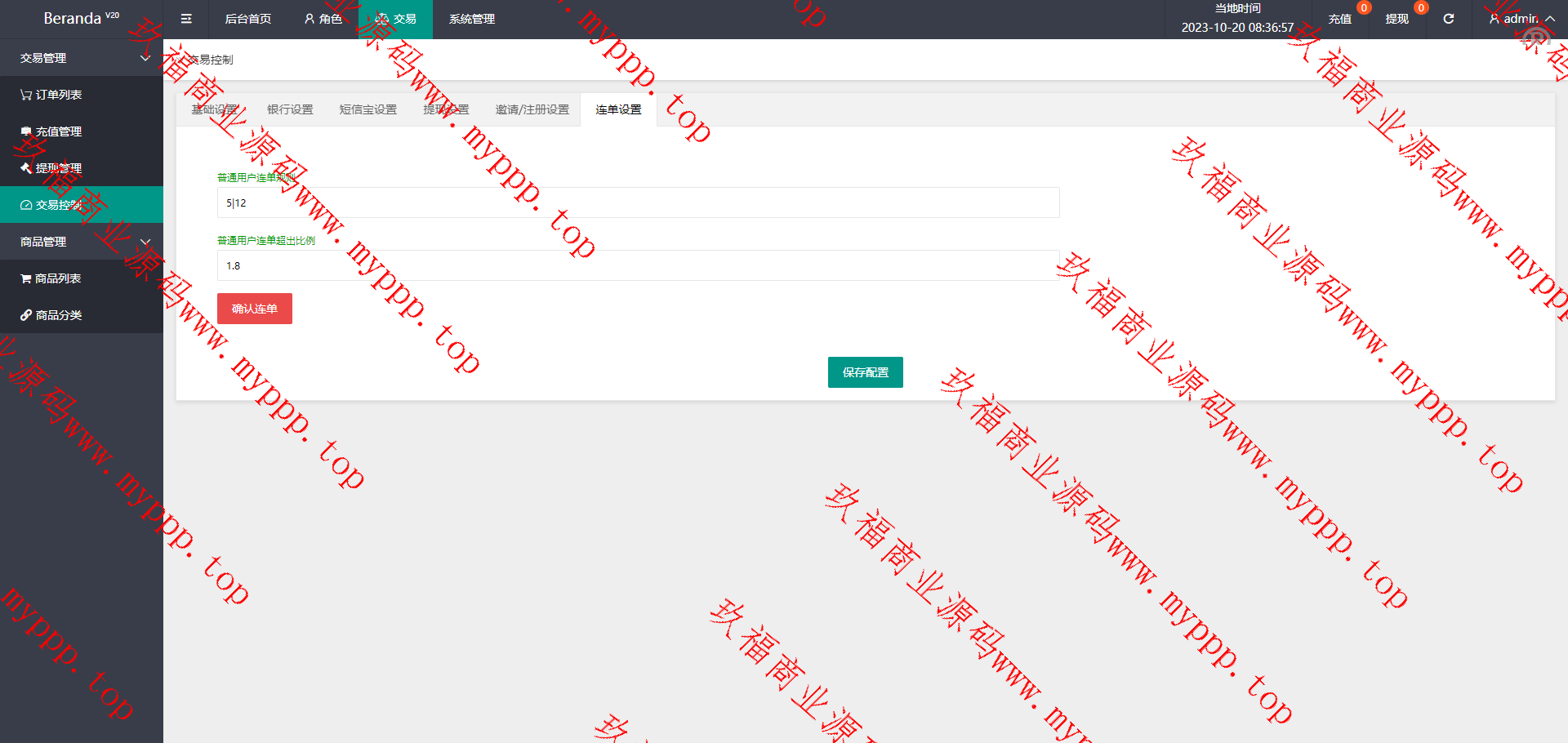Click the 普通用户连单超出比例 input field
This screenshot has width=1568, height=743.
(637, 265)
